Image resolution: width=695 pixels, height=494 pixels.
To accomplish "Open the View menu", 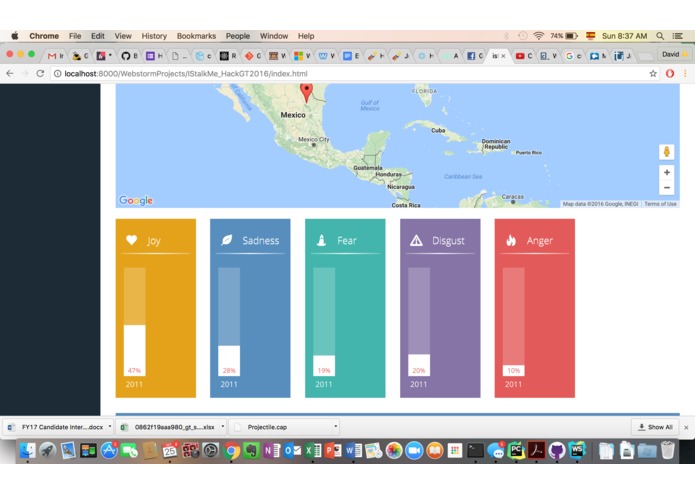I will pos(123,36).
